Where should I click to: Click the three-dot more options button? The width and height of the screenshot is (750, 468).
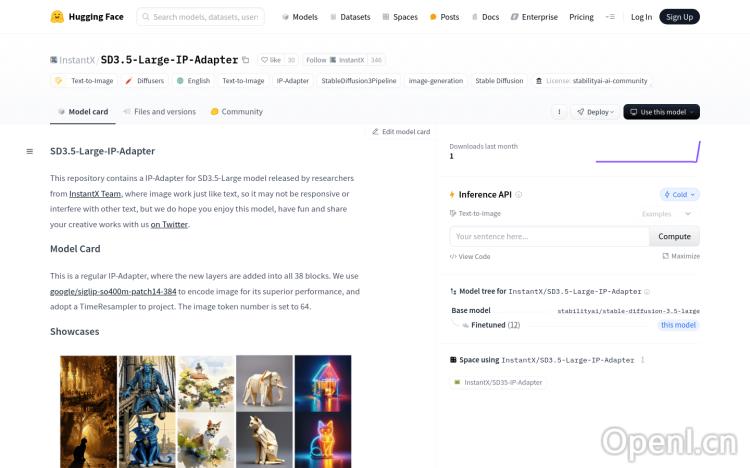coord(560,112)
